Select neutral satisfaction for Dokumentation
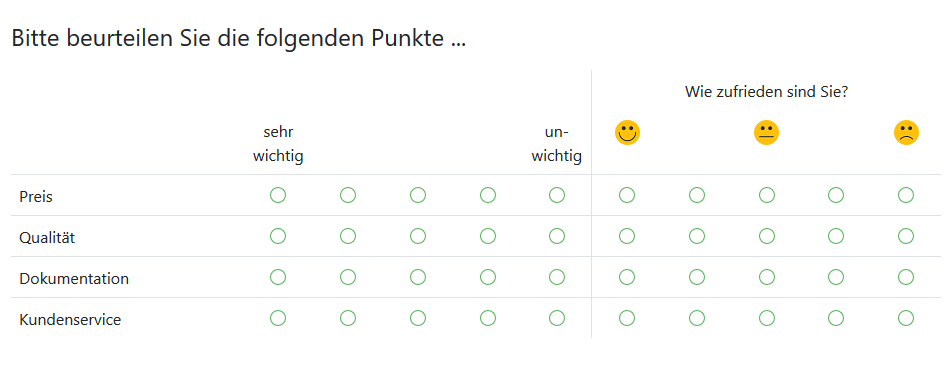 click(x=766, y=277)
